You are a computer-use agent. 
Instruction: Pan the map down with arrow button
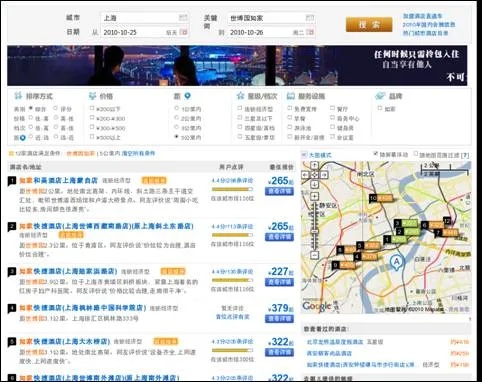pos(314,184)
